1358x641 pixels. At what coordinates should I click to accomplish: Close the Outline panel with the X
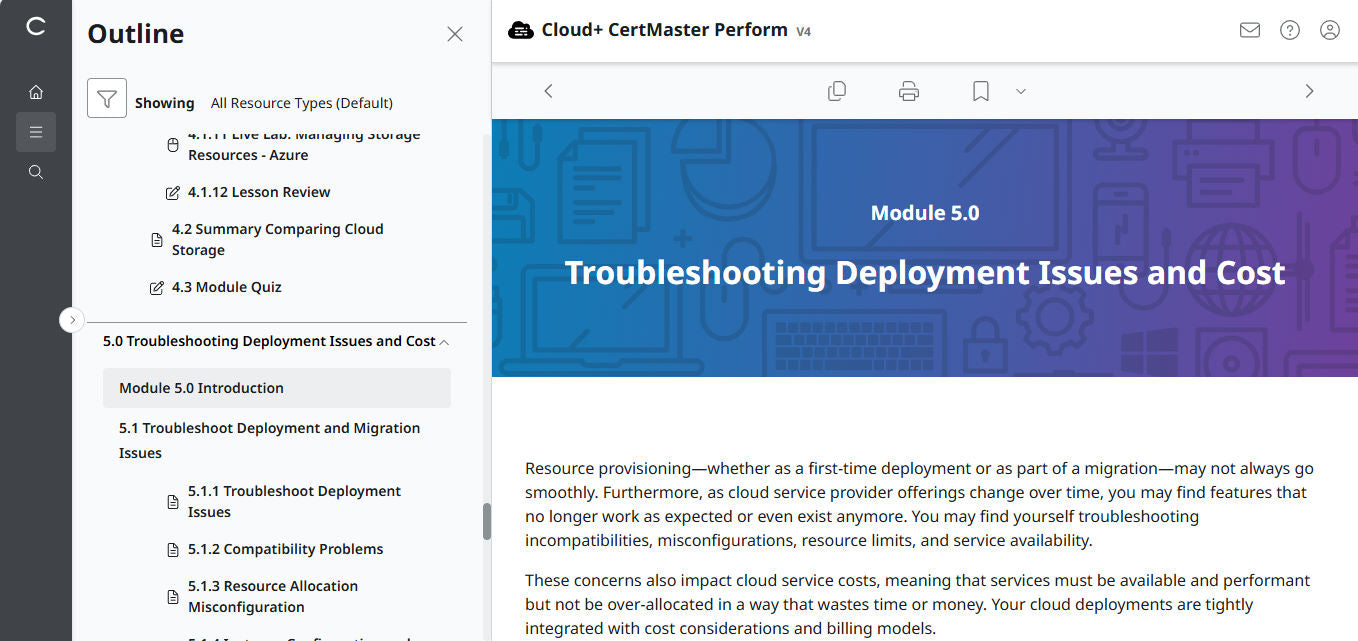pyautogui.click(x=455, y=33)
